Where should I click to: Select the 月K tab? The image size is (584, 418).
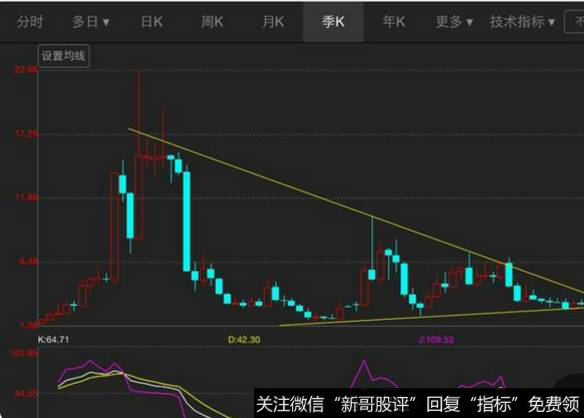click(273, 22)
